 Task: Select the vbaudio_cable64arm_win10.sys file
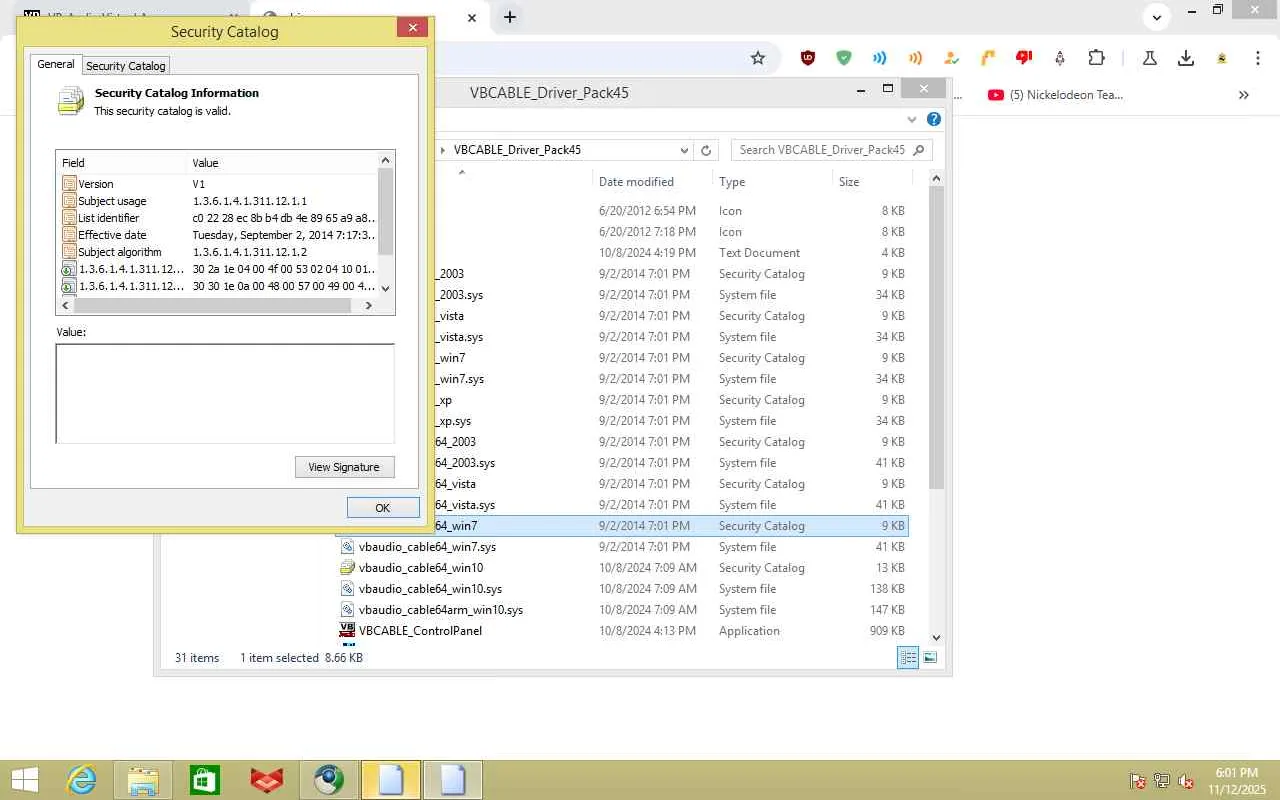[622, 610]
